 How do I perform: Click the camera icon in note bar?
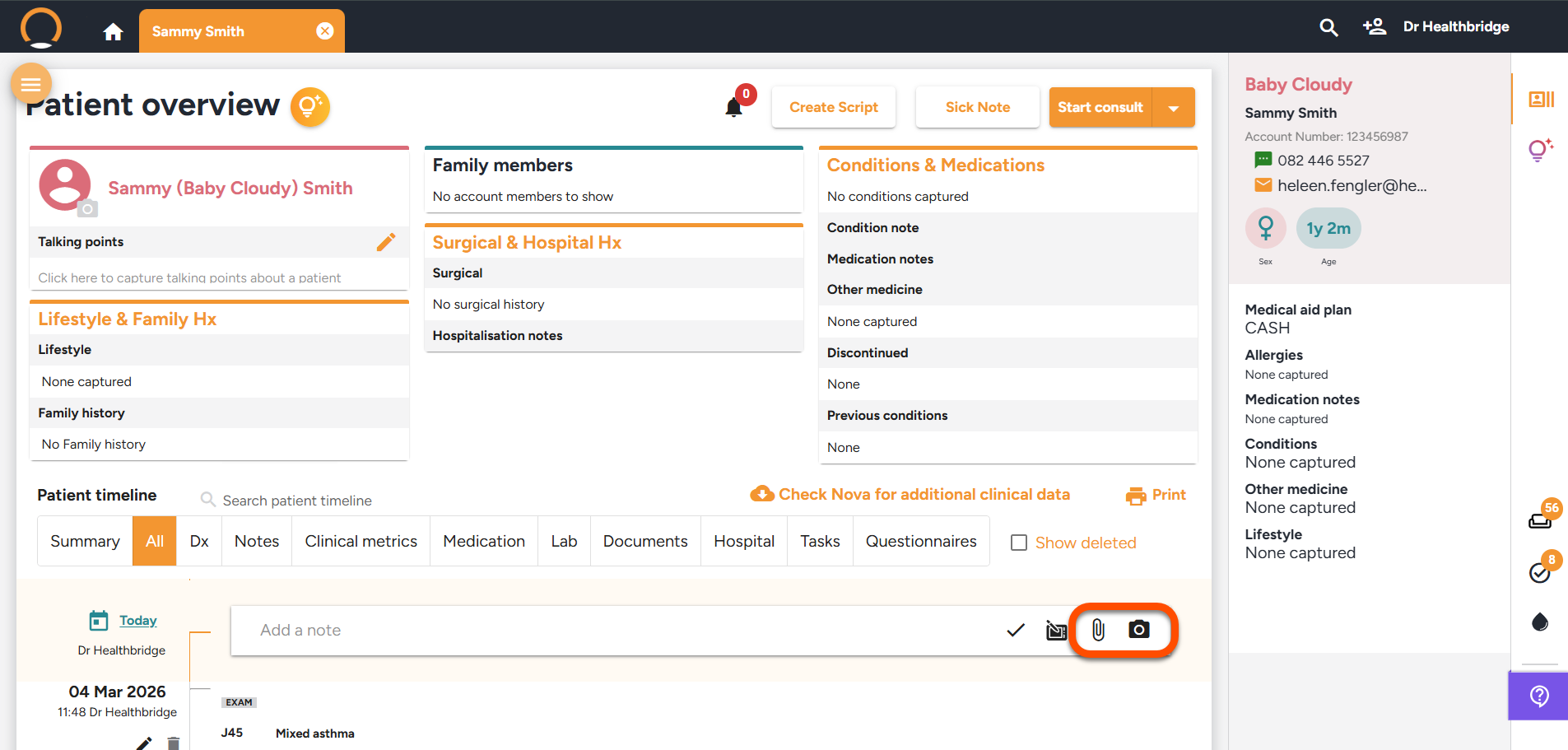pos(1138,630)
